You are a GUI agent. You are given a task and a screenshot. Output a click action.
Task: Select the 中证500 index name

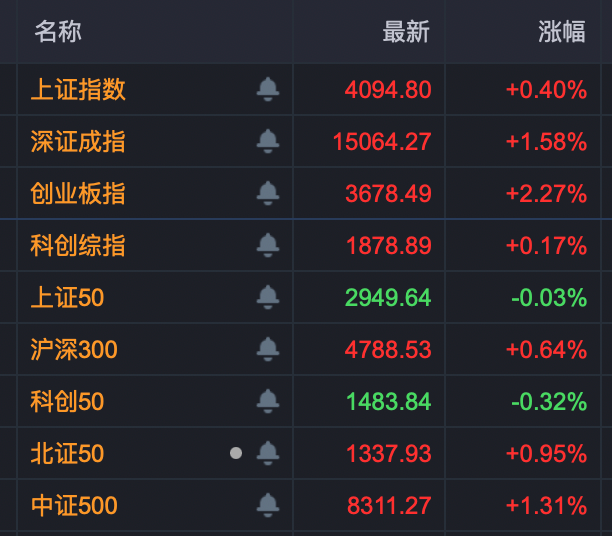click(x=74, y=506)
